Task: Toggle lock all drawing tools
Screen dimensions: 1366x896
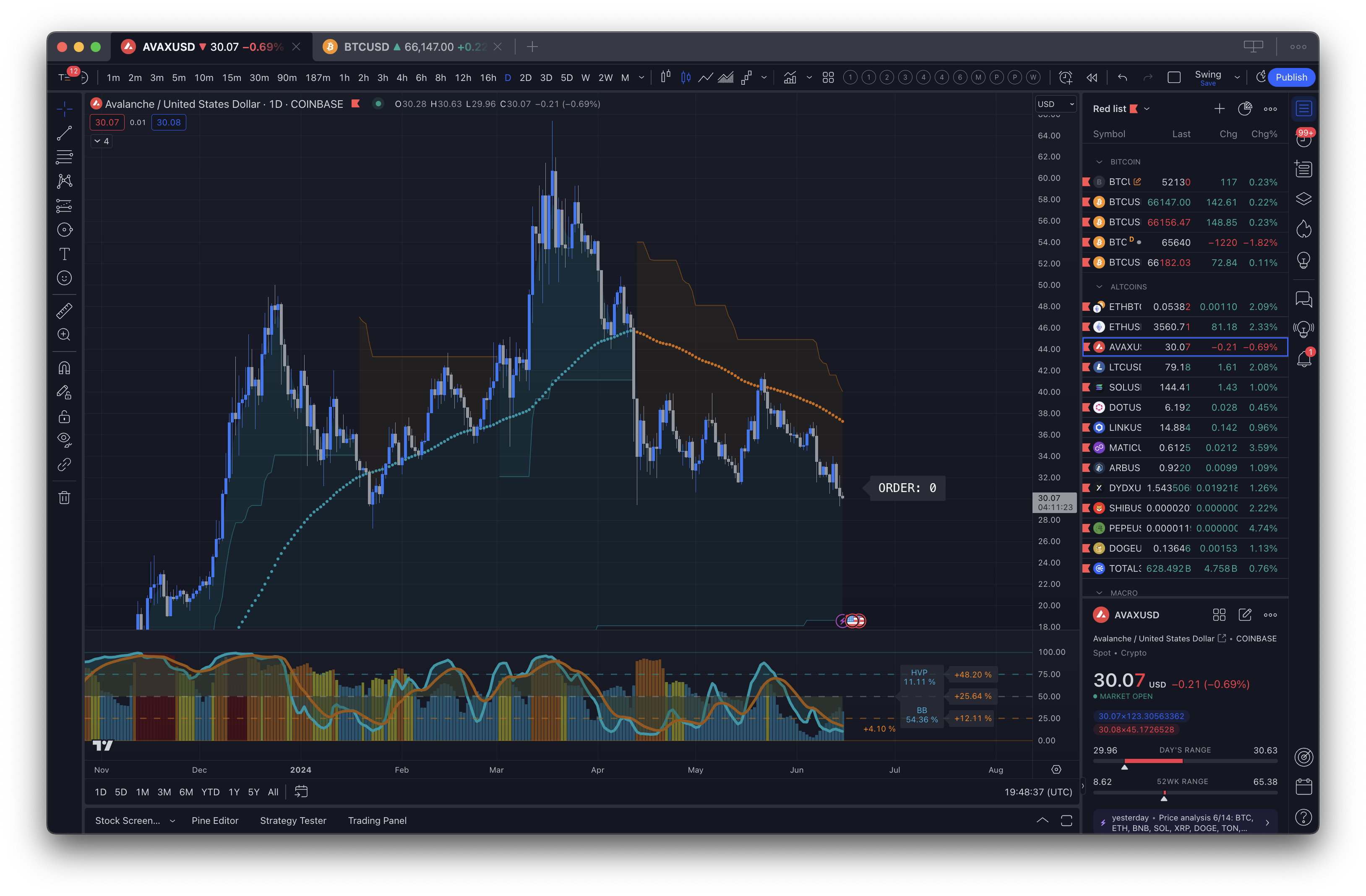Action: [64, 417]
